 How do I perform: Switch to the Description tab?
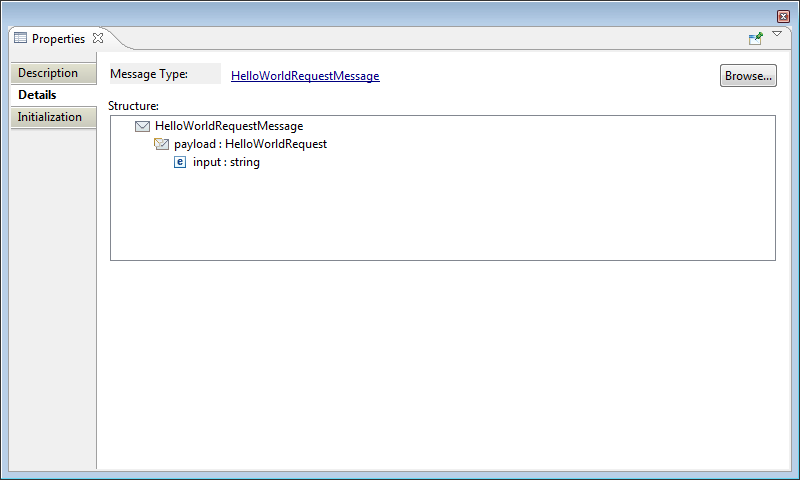click(48, 73)
